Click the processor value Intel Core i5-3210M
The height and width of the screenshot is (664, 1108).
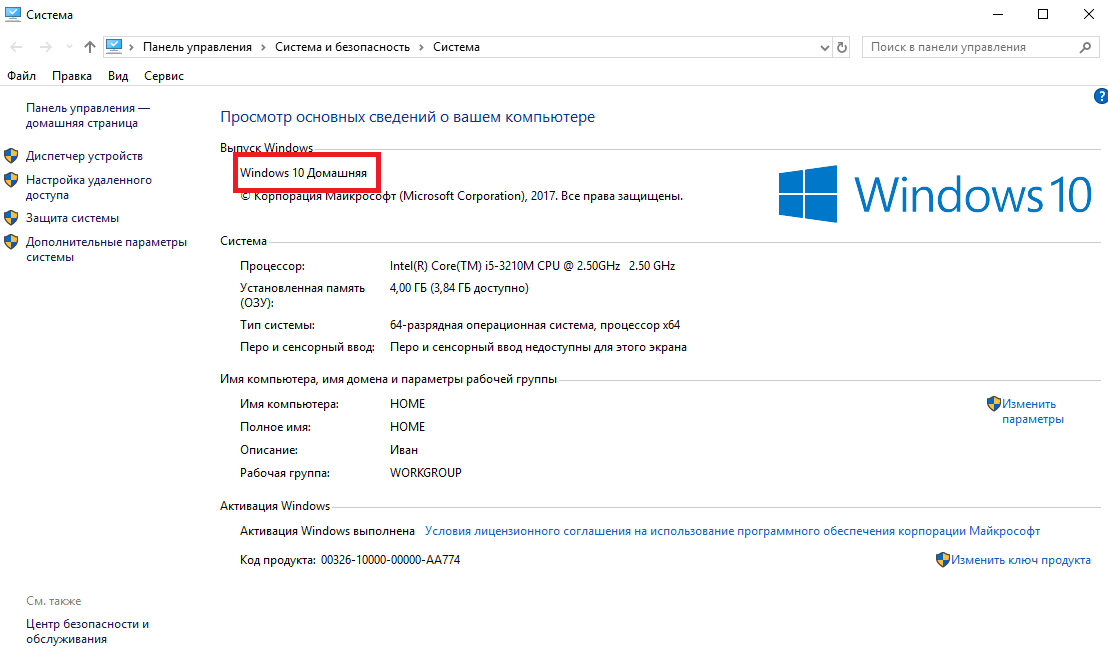532,266
